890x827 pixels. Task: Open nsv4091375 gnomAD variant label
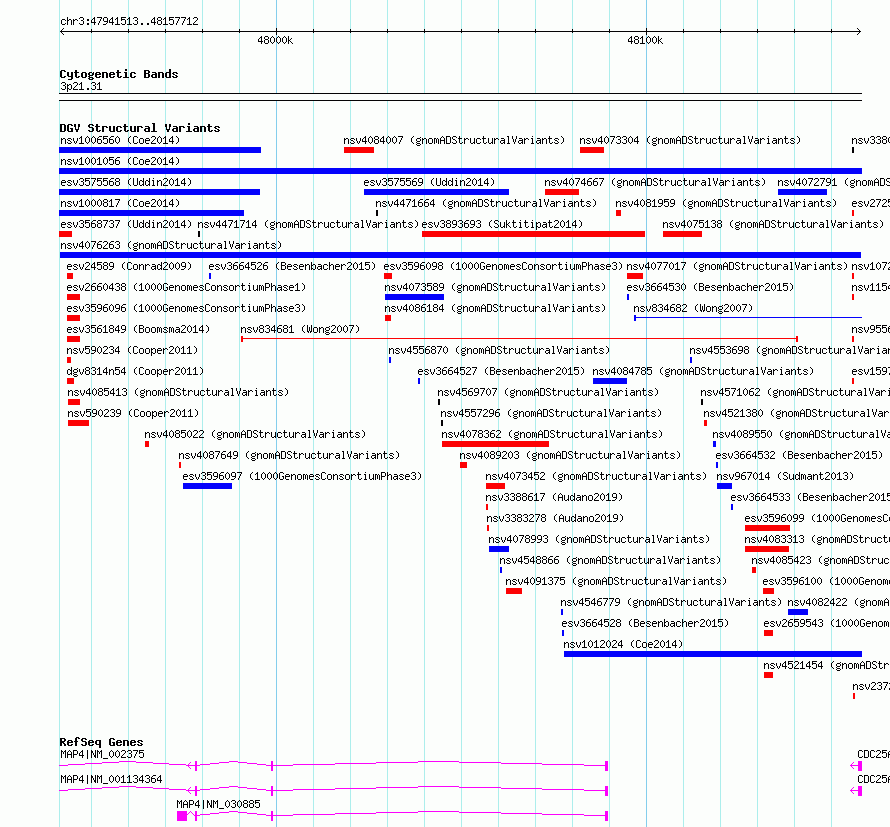[616, 581]
